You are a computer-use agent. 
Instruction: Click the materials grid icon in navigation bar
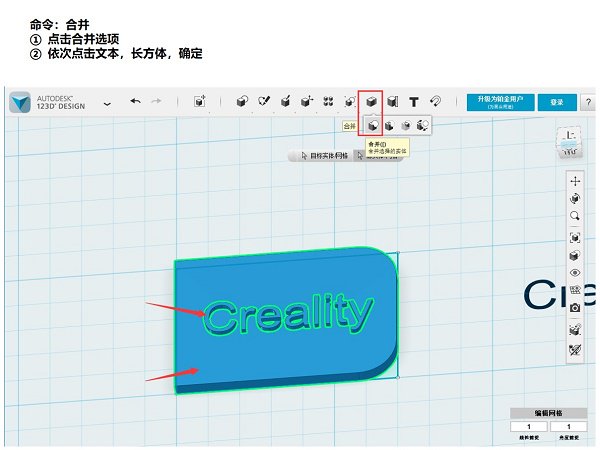(x=575, y=290)
